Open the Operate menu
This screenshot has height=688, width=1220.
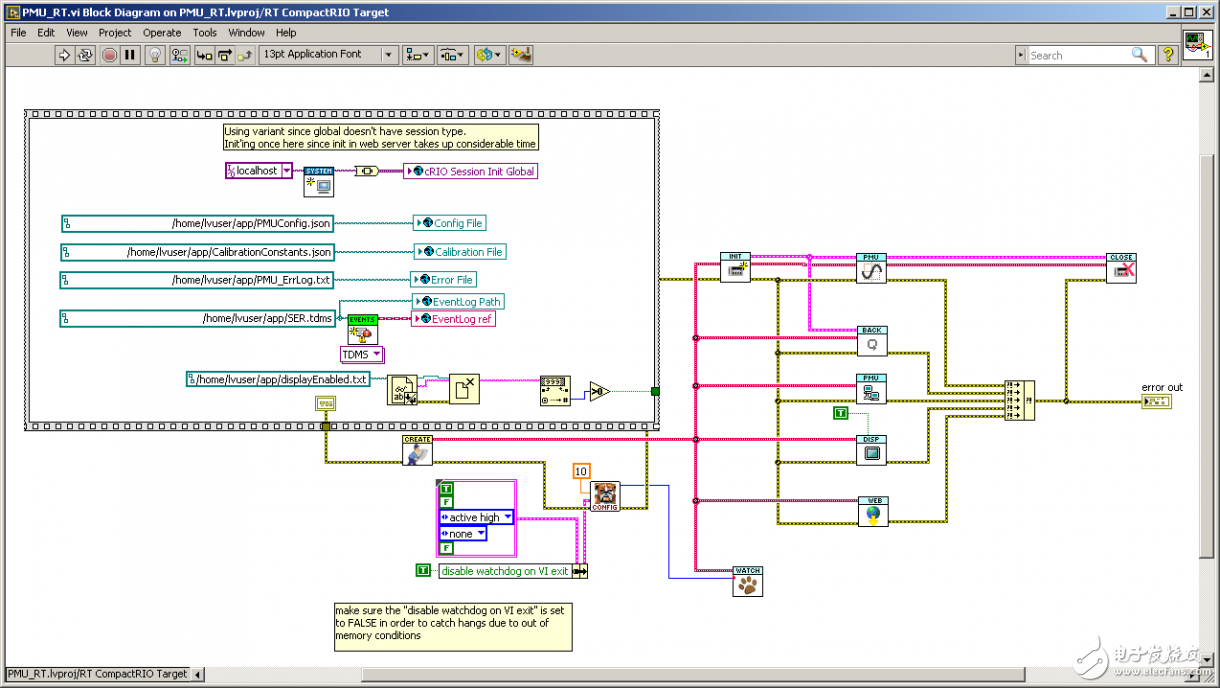[x=162, y=32]
